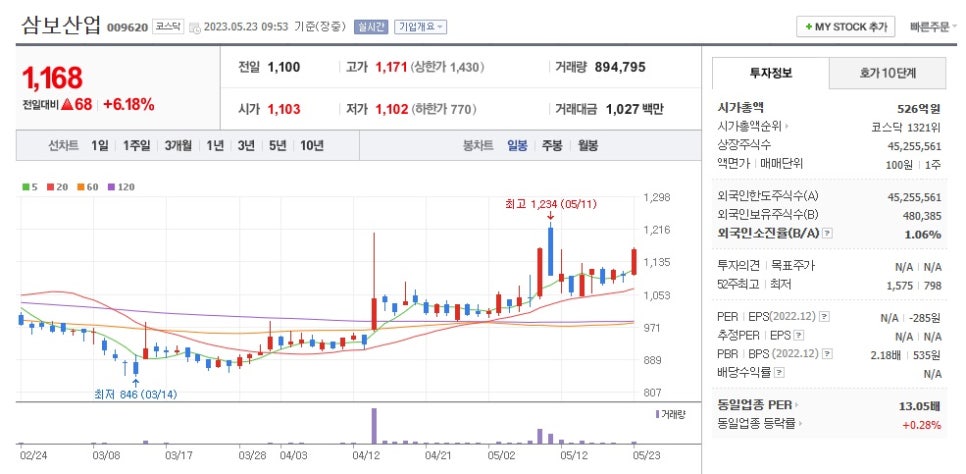Select the 10년 line chart period

pos(312,146)
